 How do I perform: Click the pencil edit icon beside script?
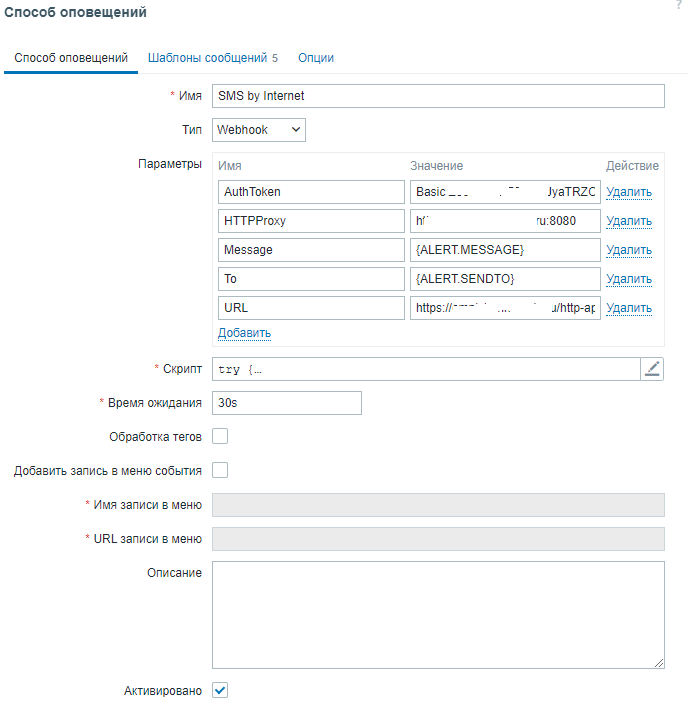[652, 369]
